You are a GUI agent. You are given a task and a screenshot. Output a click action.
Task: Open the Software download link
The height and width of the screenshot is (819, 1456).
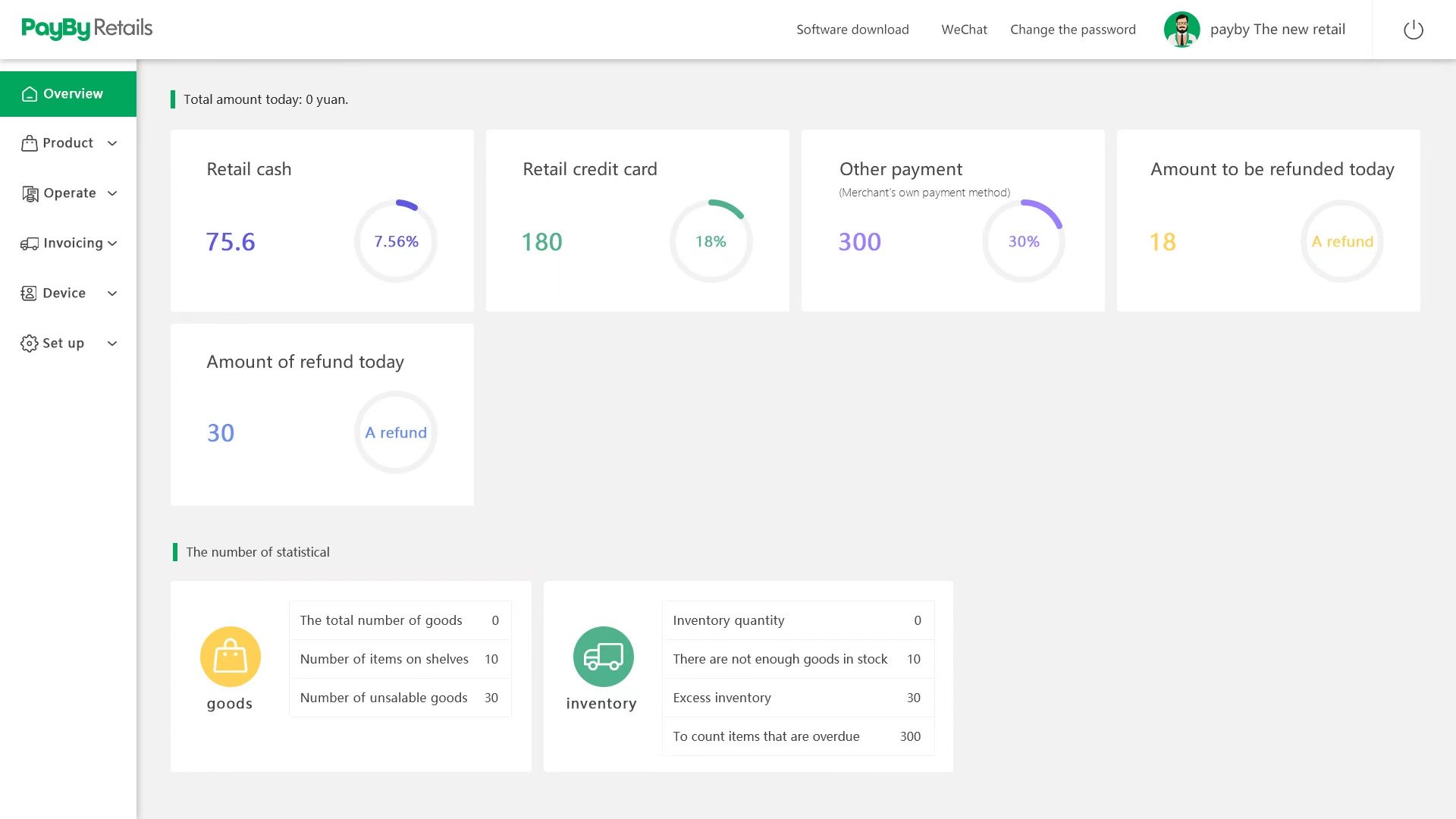pyautogui.click(x=852, y=30)
